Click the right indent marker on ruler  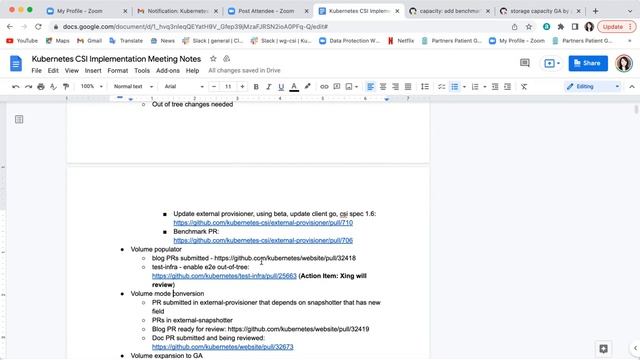coord(386,99)
